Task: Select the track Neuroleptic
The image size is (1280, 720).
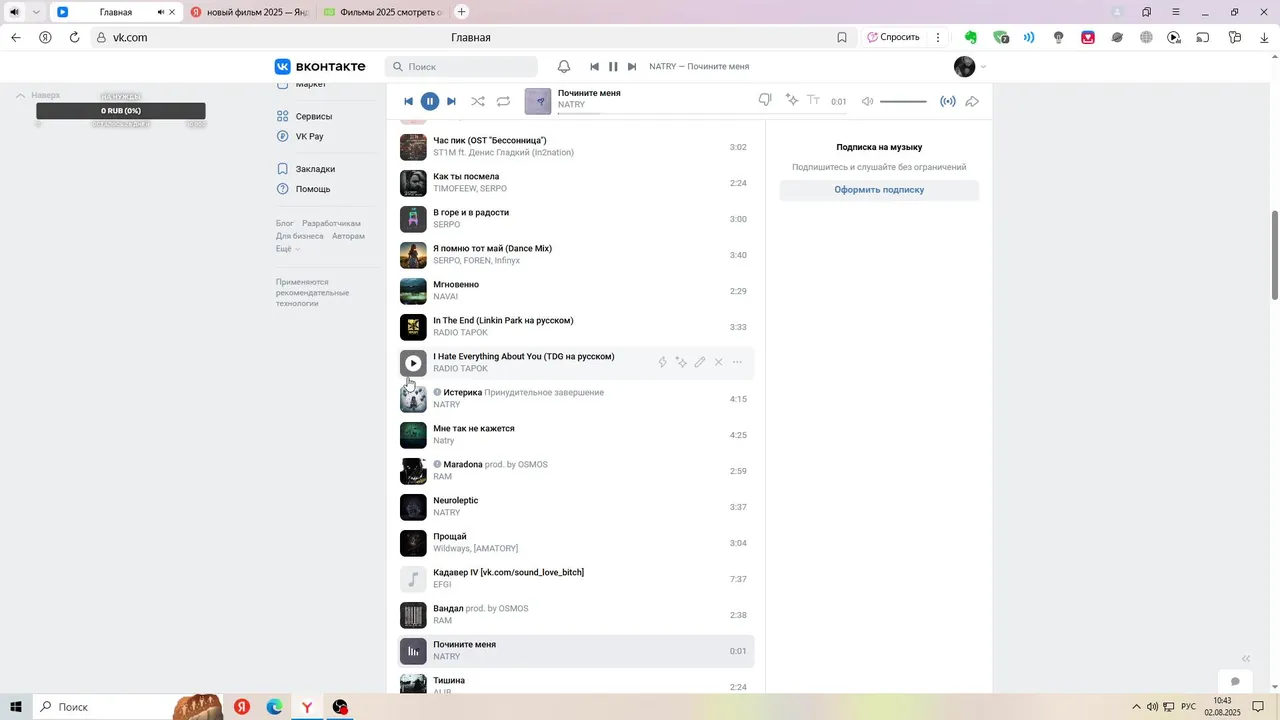Action: click(x=576, y=507)
